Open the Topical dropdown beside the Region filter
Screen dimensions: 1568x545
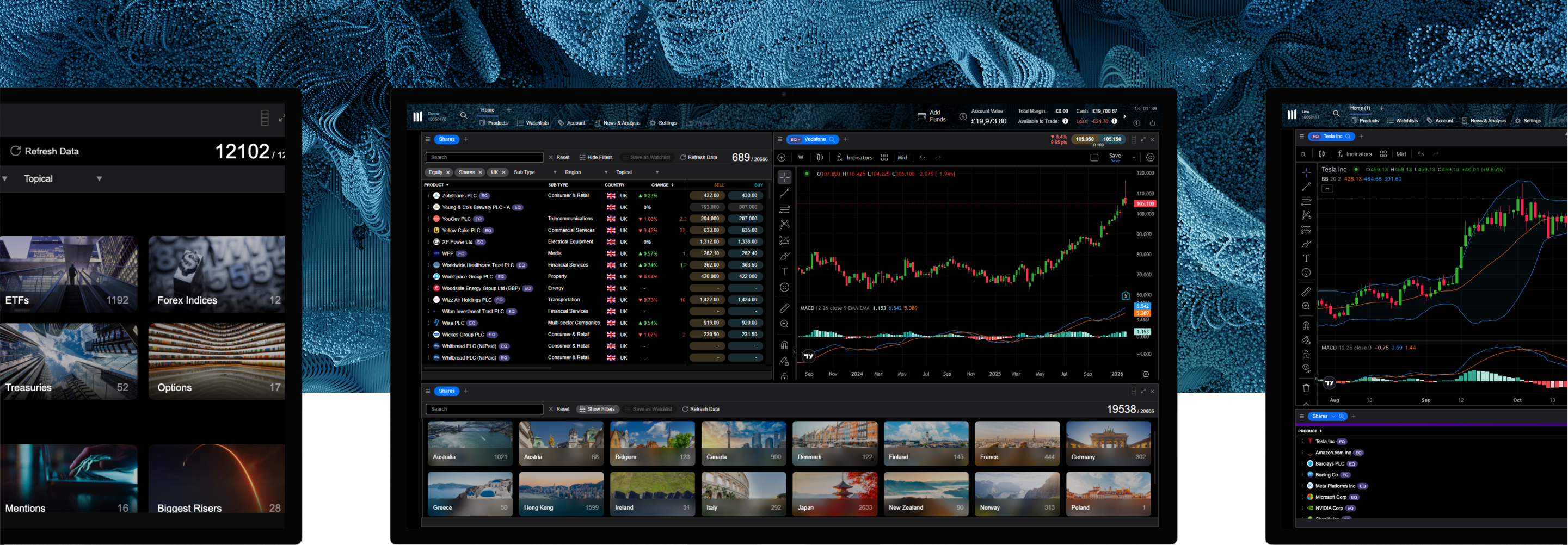[637, 173]
